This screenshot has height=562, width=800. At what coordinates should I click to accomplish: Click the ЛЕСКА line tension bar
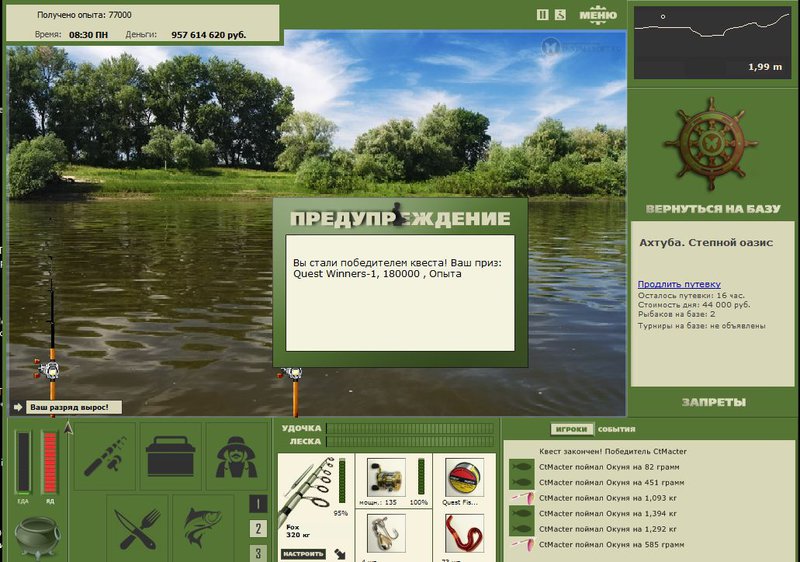(x=410, y=442)
